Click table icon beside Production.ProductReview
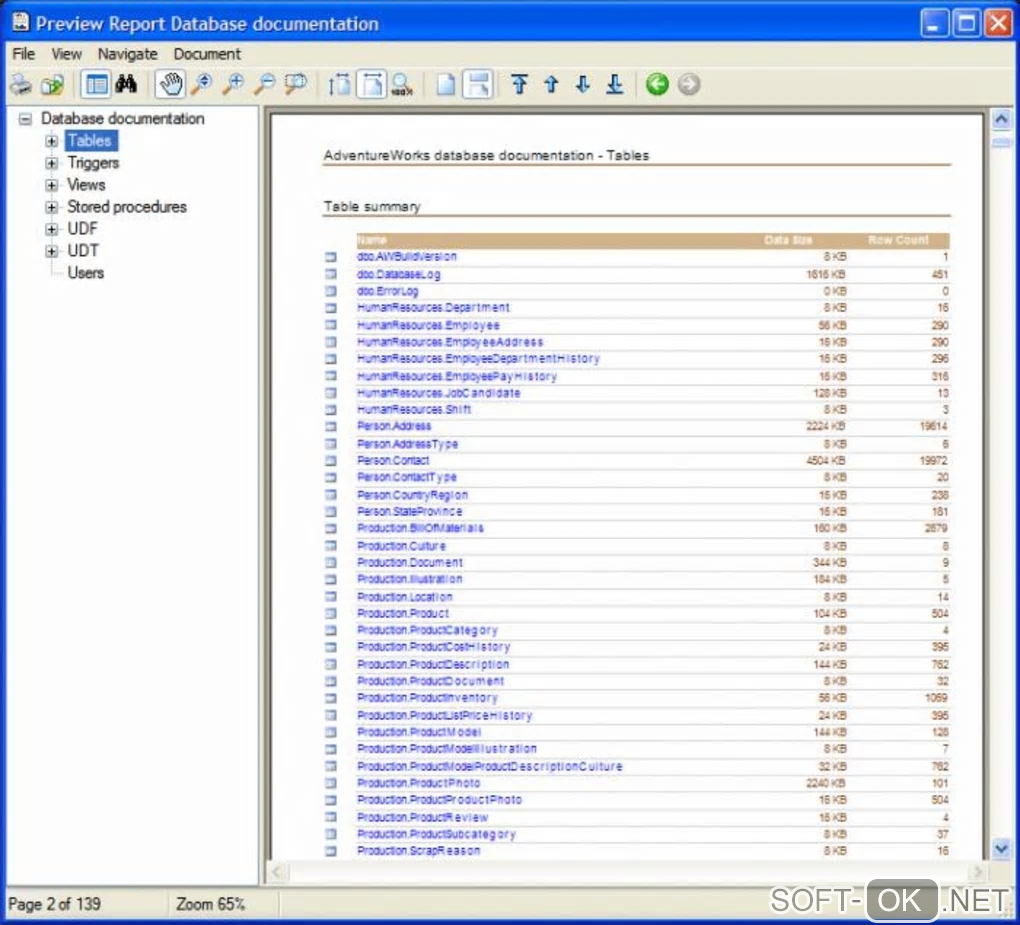 [x=331, y=817]
